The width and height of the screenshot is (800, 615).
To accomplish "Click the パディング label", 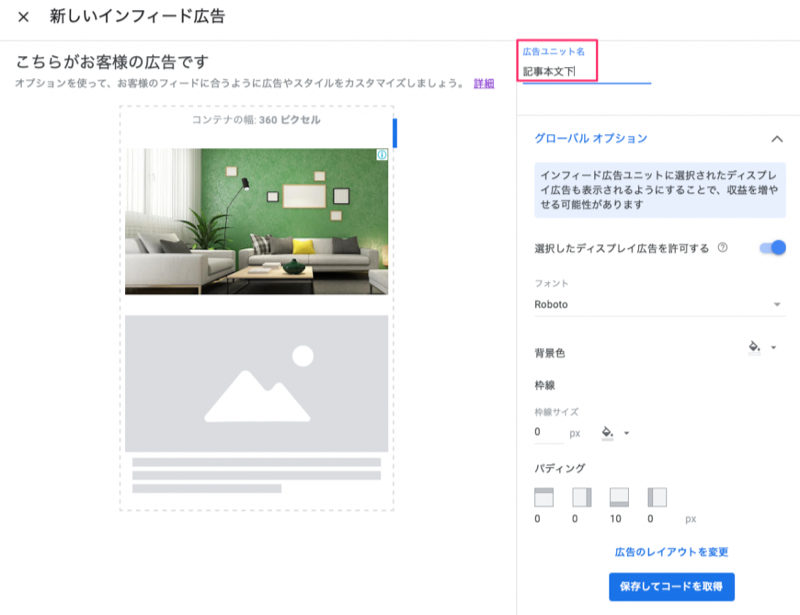I will coord(560,469).
